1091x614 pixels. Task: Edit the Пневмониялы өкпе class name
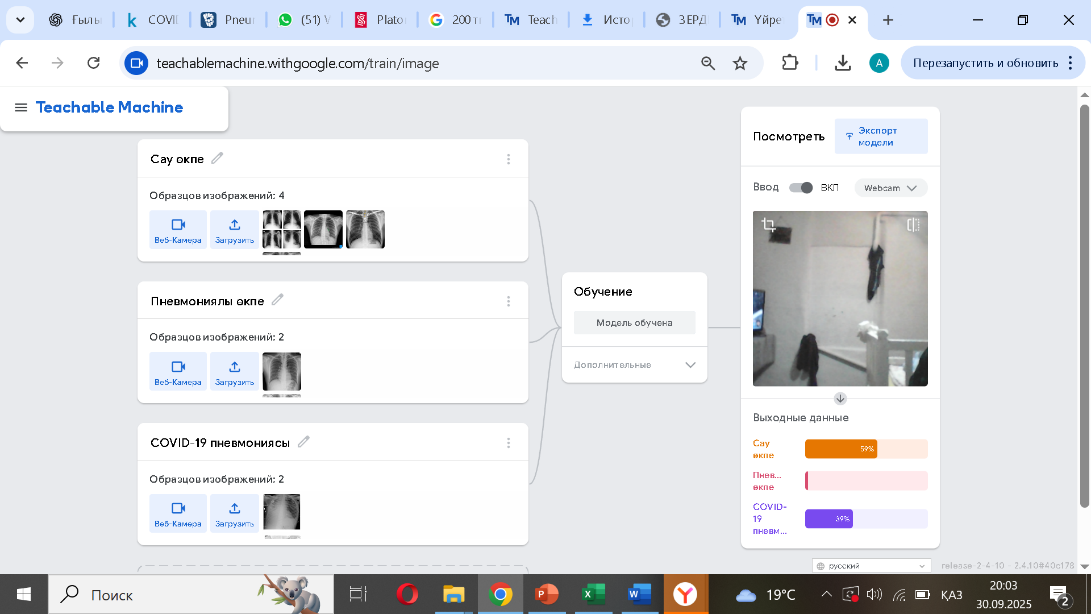pos(278,299)
